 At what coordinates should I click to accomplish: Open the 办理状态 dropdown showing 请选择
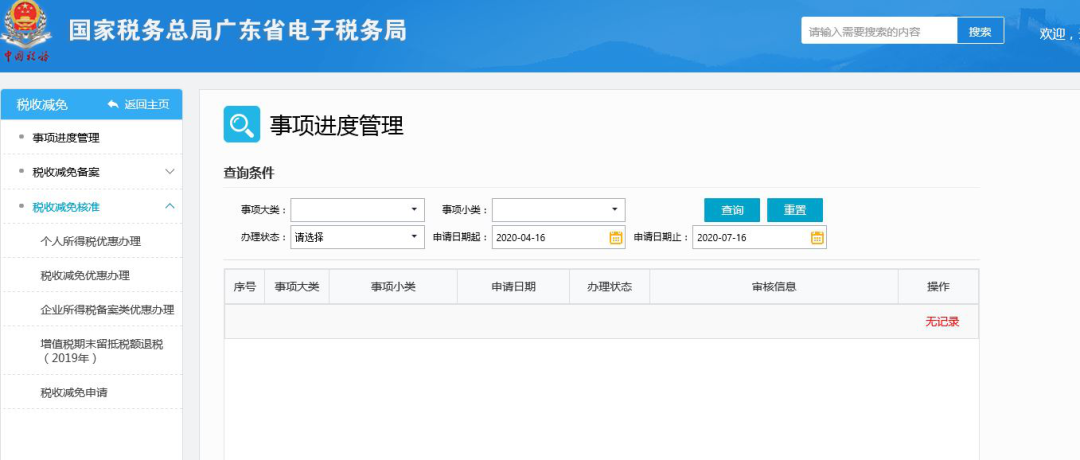pyautogui.click(x=357, y=237)
